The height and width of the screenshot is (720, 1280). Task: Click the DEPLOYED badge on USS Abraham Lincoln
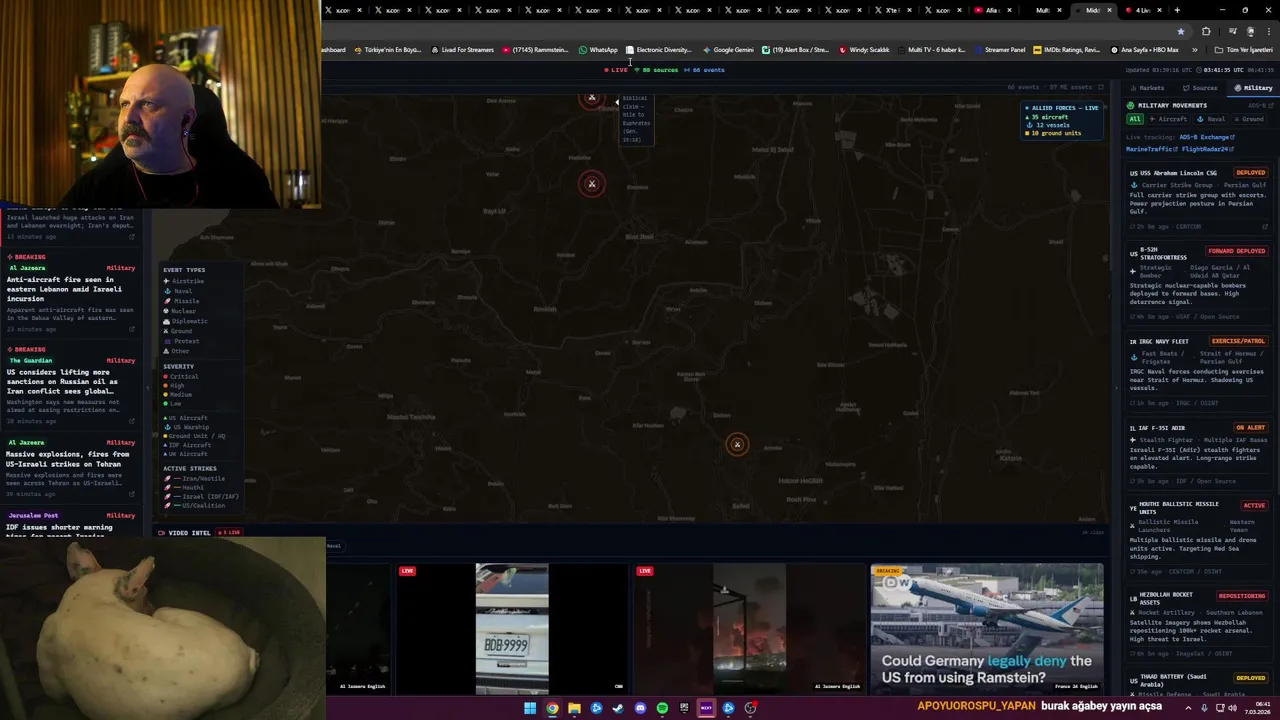tap(1250, 173)
